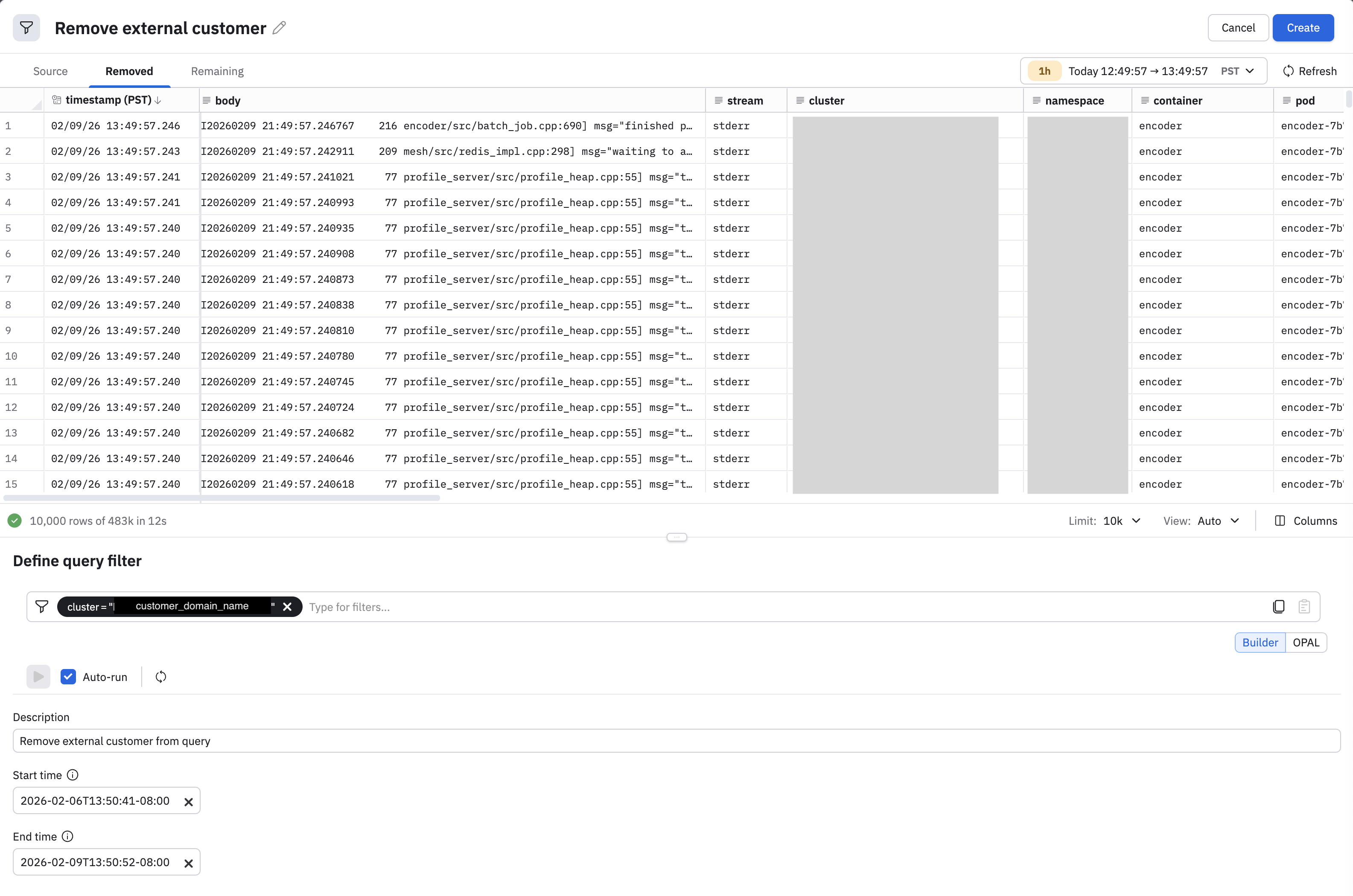Click the copy filter icon
This screenshot has width=1353, height=896.
[1279, 606]
